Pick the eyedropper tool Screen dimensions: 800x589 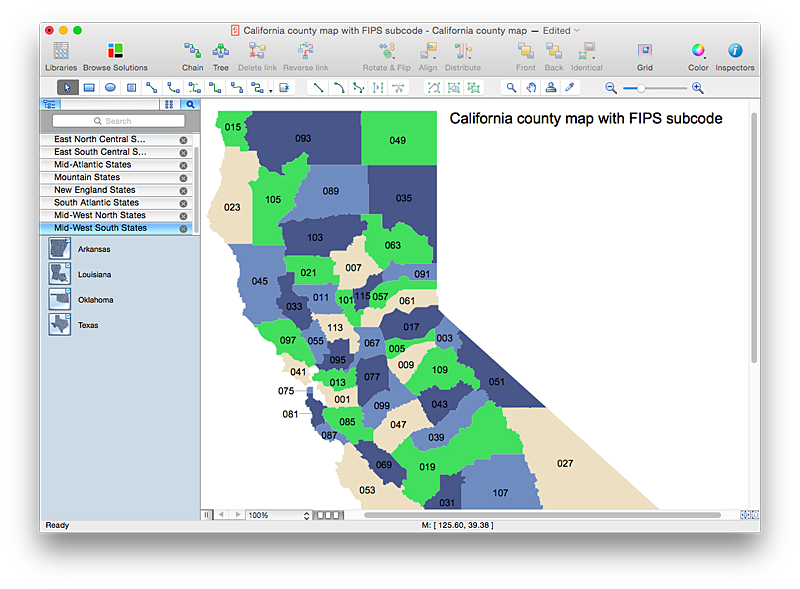tap(571, 88)
